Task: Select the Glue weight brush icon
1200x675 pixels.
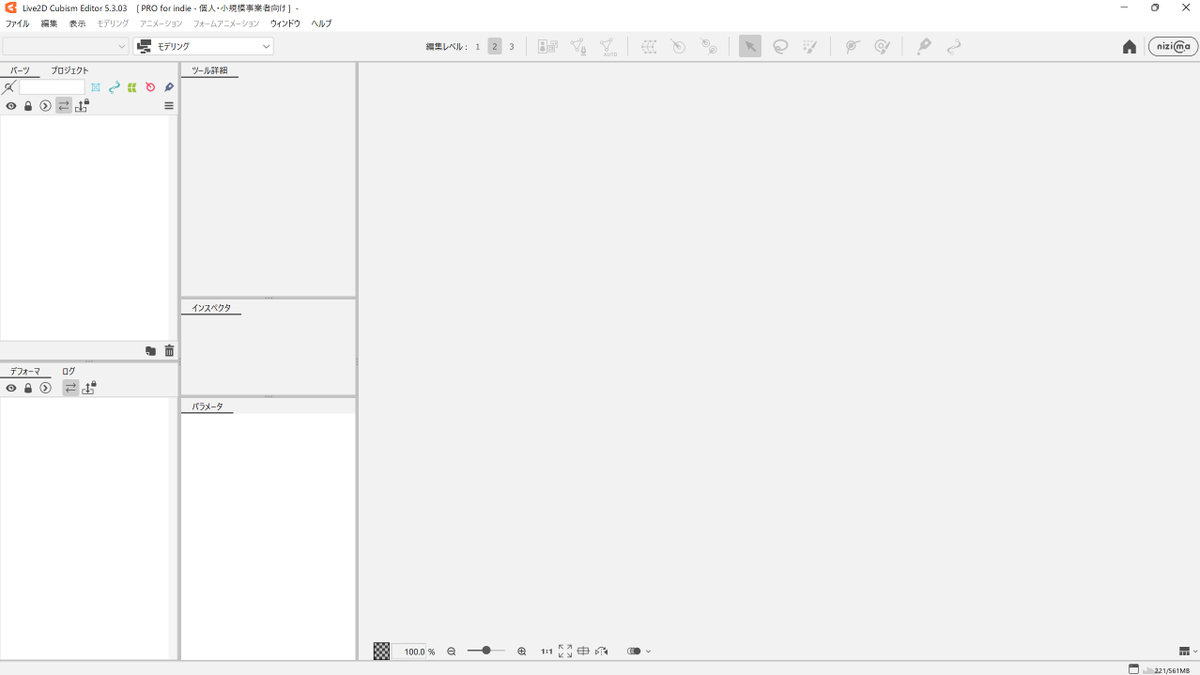Action: [882, 46]
